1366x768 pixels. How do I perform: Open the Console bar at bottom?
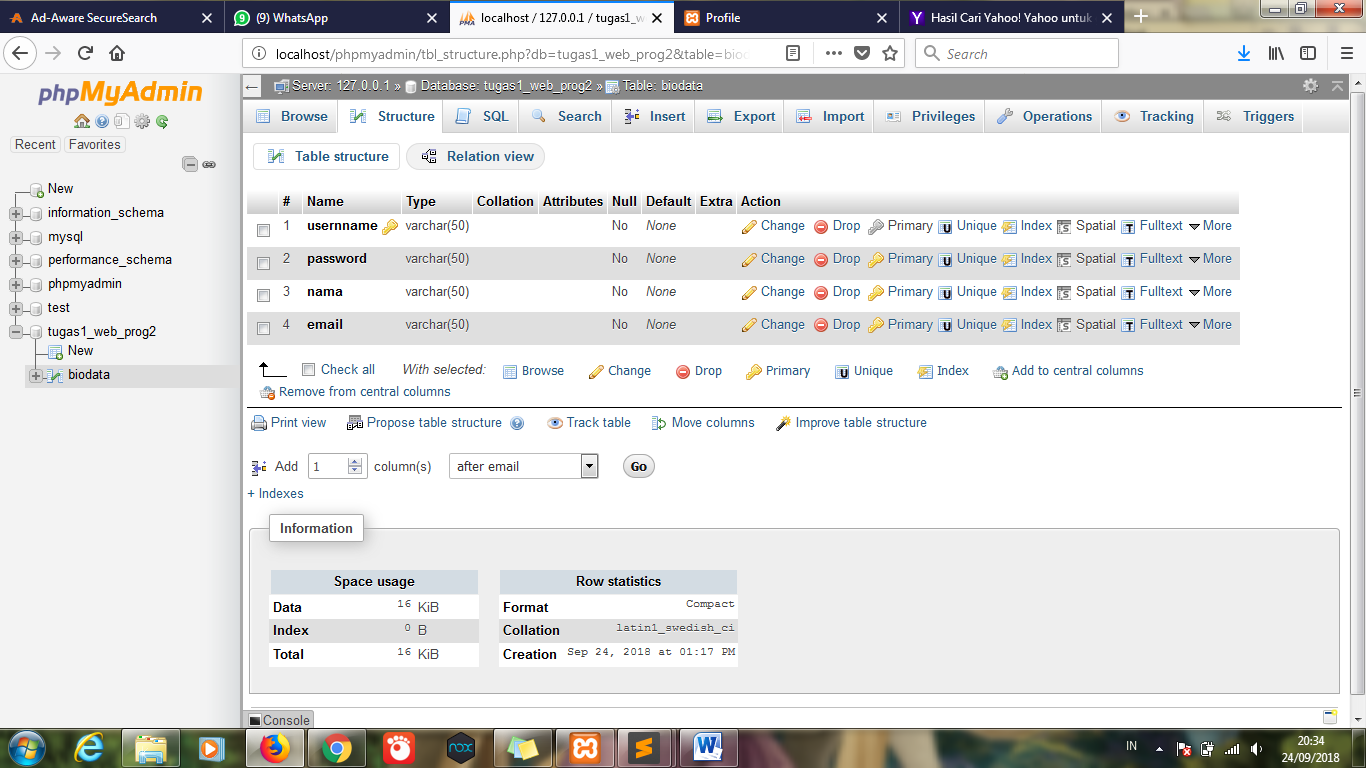point(279,720)
